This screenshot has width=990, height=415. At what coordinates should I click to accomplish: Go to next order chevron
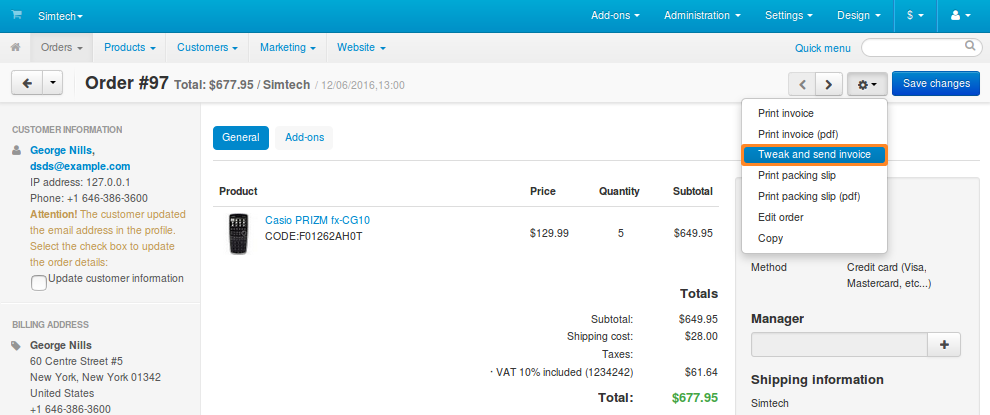(829, 84)
